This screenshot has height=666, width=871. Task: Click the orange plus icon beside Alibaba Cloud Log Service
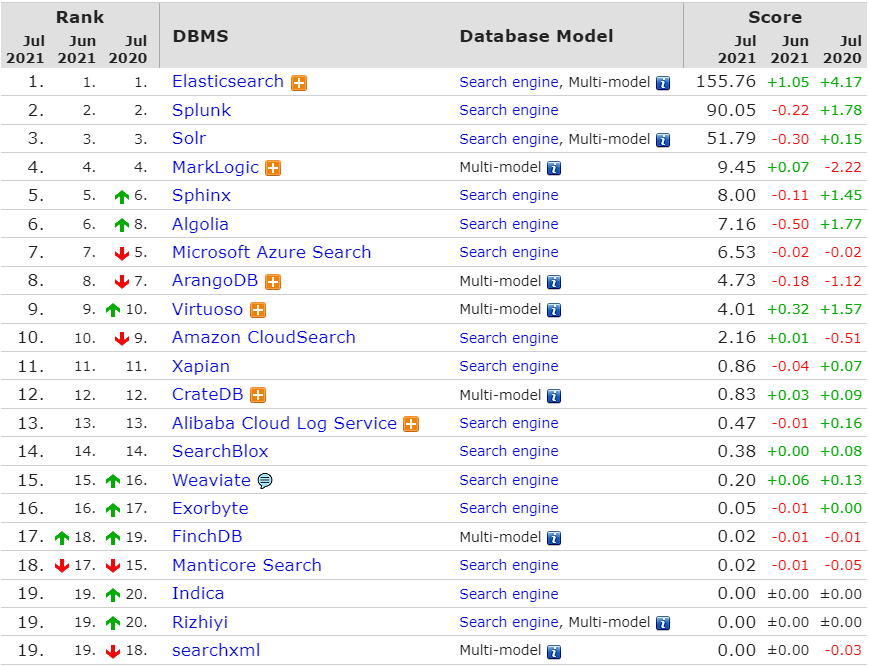pos(411,424)
